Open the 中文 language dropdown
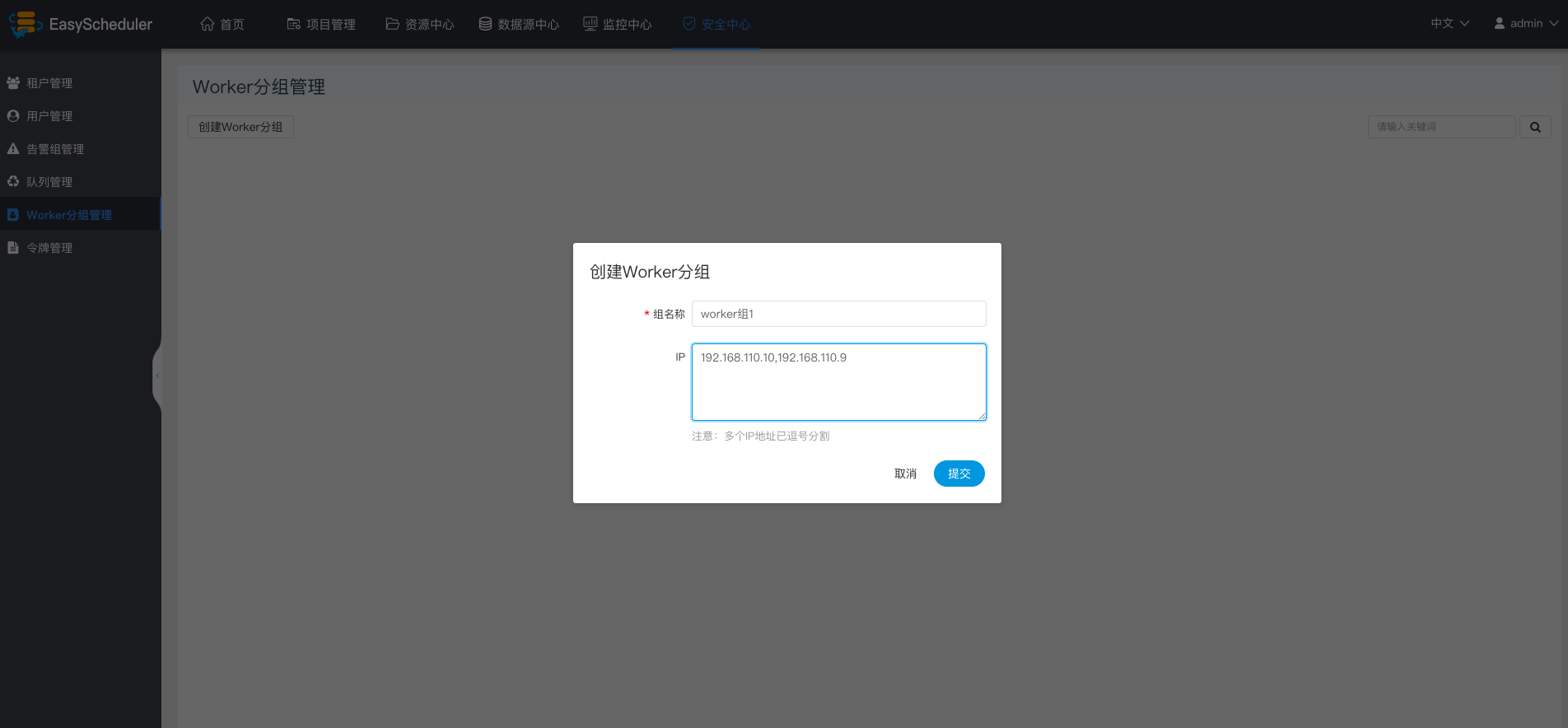This screenshot has height=728, width=1568. point(1449,23)
